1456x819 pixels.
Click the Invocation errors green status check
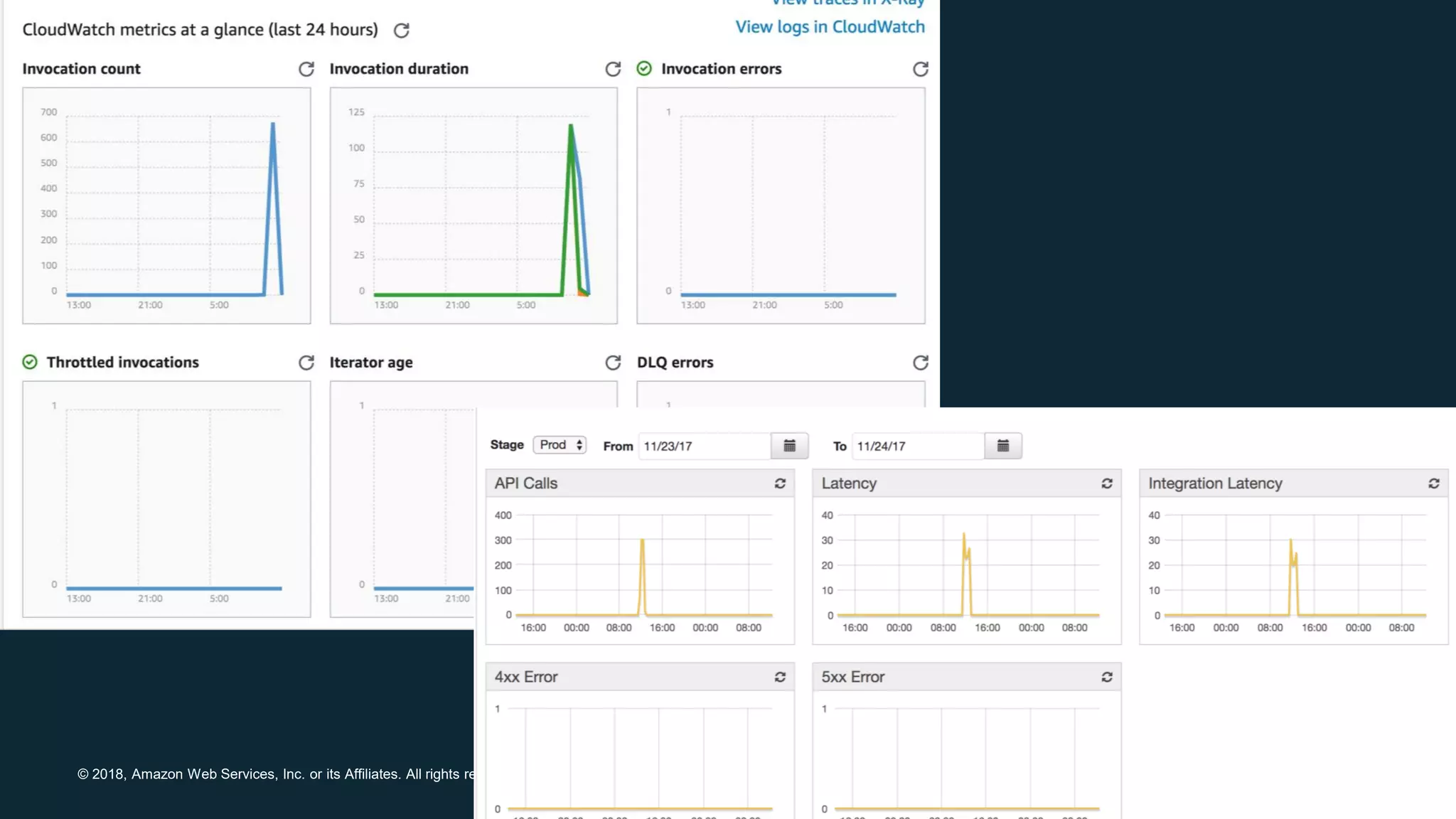[x=644, y=68]
